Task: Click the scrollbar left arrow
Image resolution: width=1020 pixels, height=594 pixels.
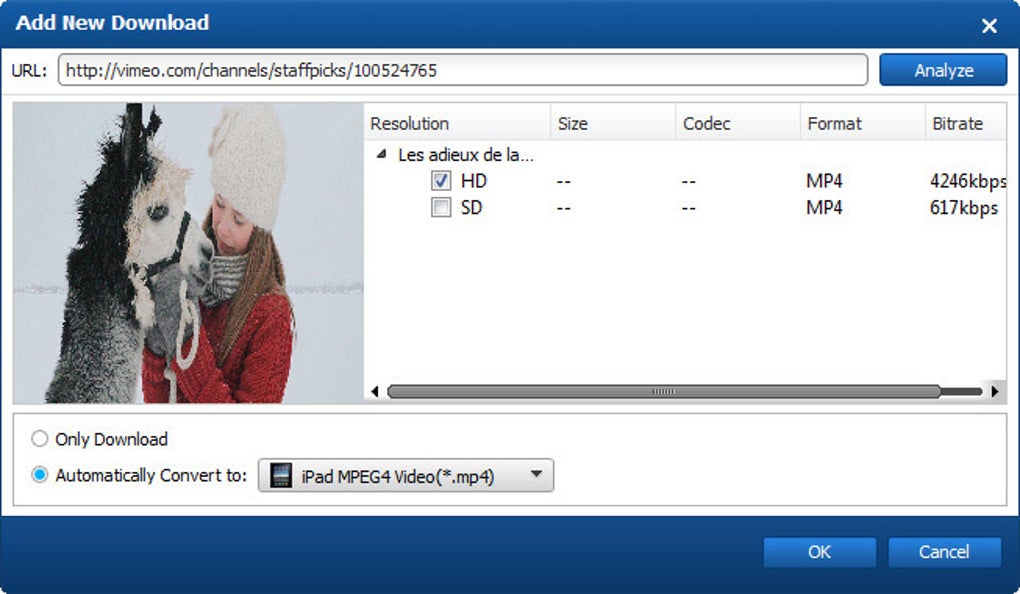Action: click(x=374, y=391)
